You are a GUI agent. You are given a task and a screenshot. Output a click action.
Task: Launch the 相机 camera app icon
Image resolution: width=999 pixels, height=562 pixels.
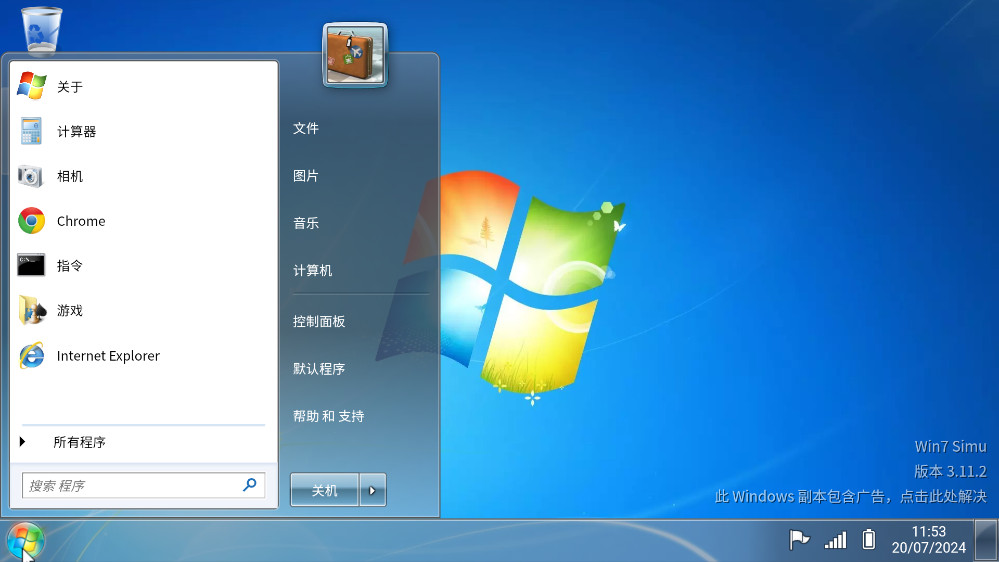coord(32,176)
